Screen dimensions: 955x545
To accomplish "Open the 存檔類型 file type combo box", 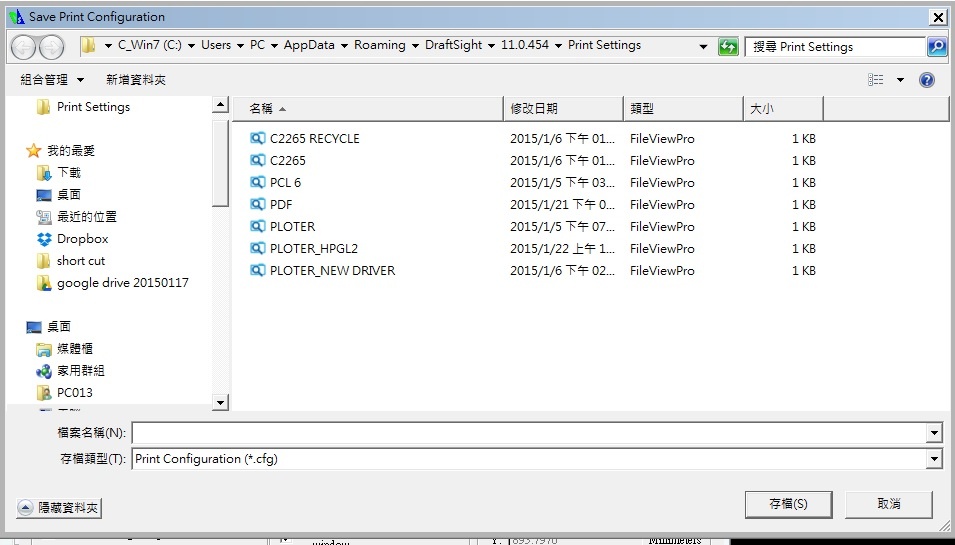I will (x=537, y=459).
